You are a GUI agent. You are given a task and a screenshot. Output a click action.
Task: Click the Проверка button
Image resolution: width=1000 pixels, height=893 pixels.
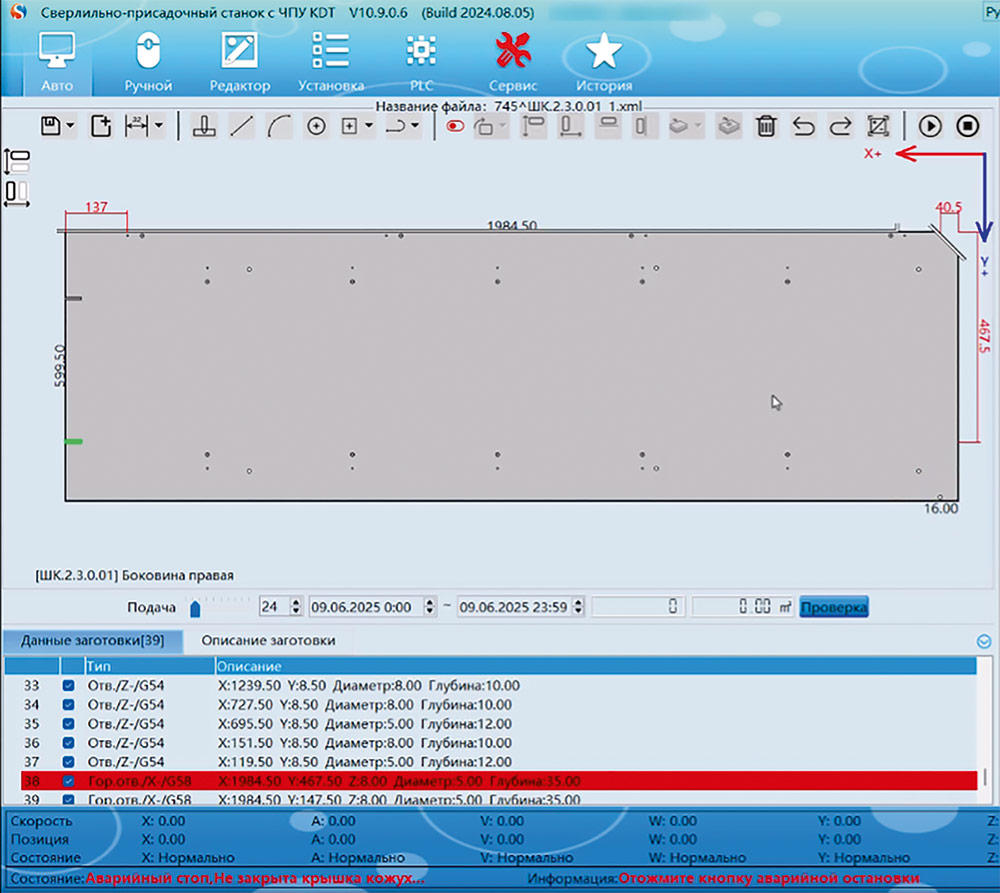point(833,607)
